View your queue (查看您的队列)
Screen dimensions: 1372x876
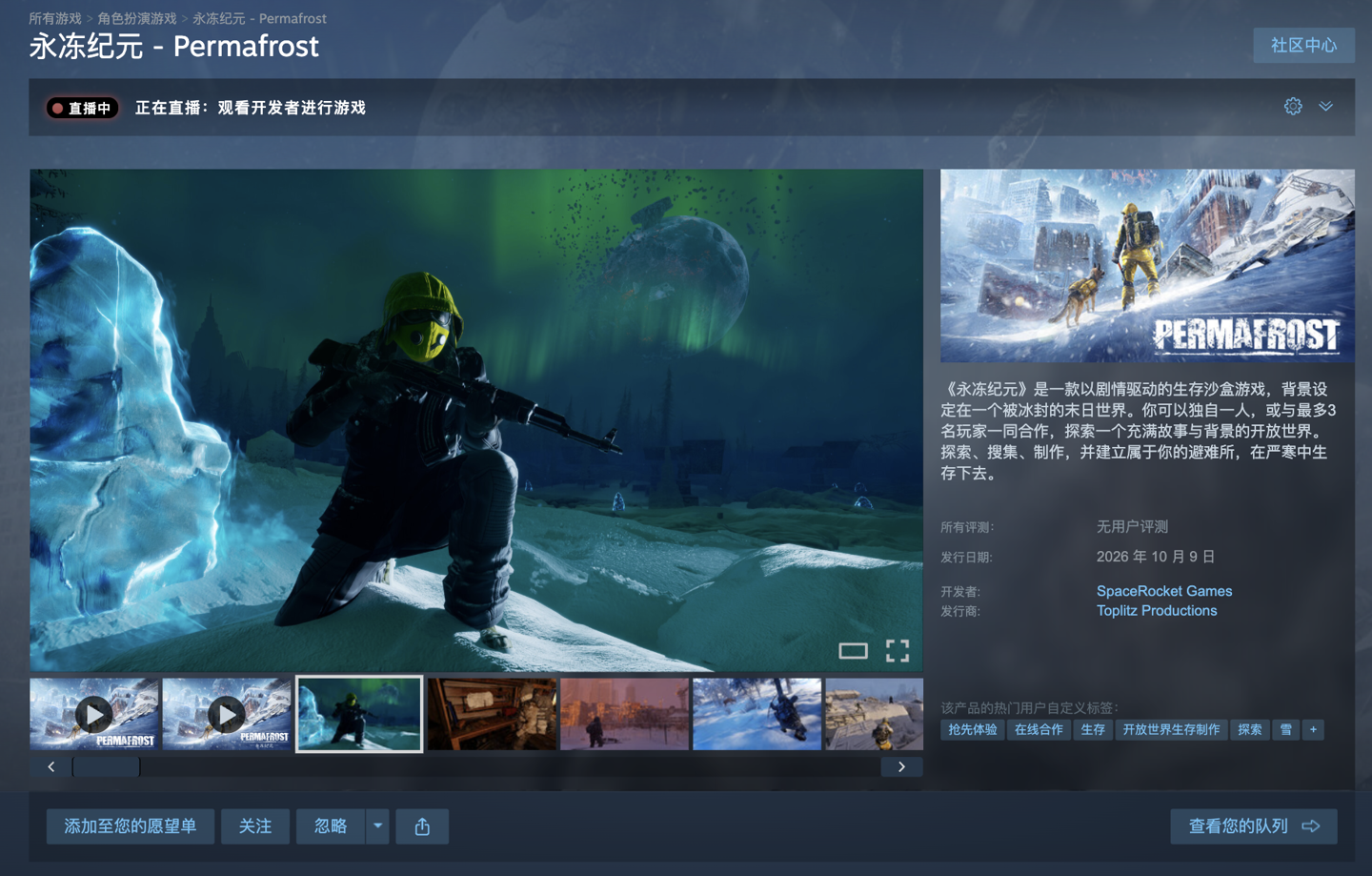pyautogui.click(x=1254, y=826)
